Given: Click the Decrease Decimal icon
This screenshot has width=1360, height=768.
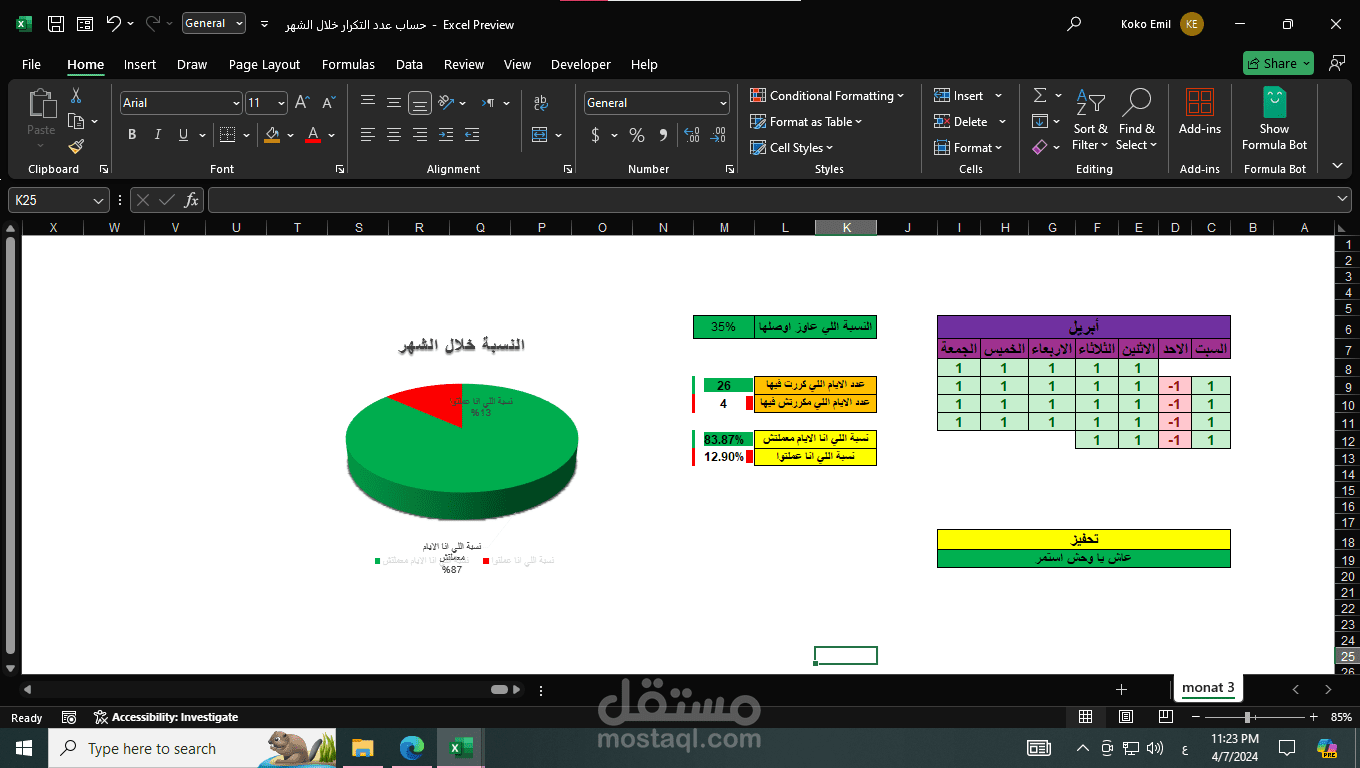Looking at the screenshot, I should tap(716, 135).
